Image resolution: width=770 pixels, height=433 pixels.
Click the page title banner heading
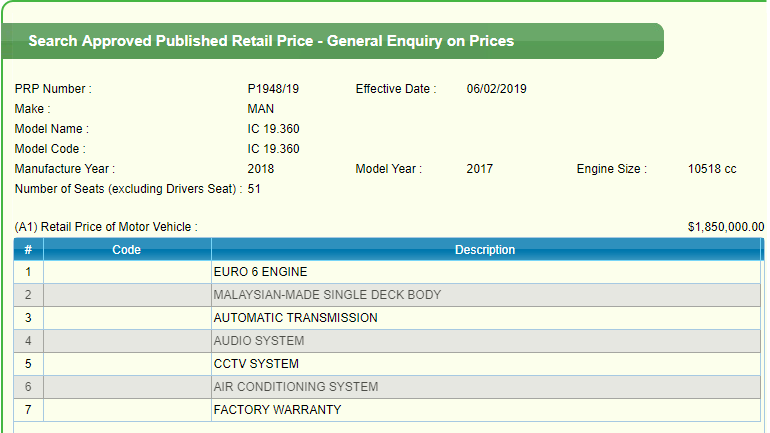(271, 42)
